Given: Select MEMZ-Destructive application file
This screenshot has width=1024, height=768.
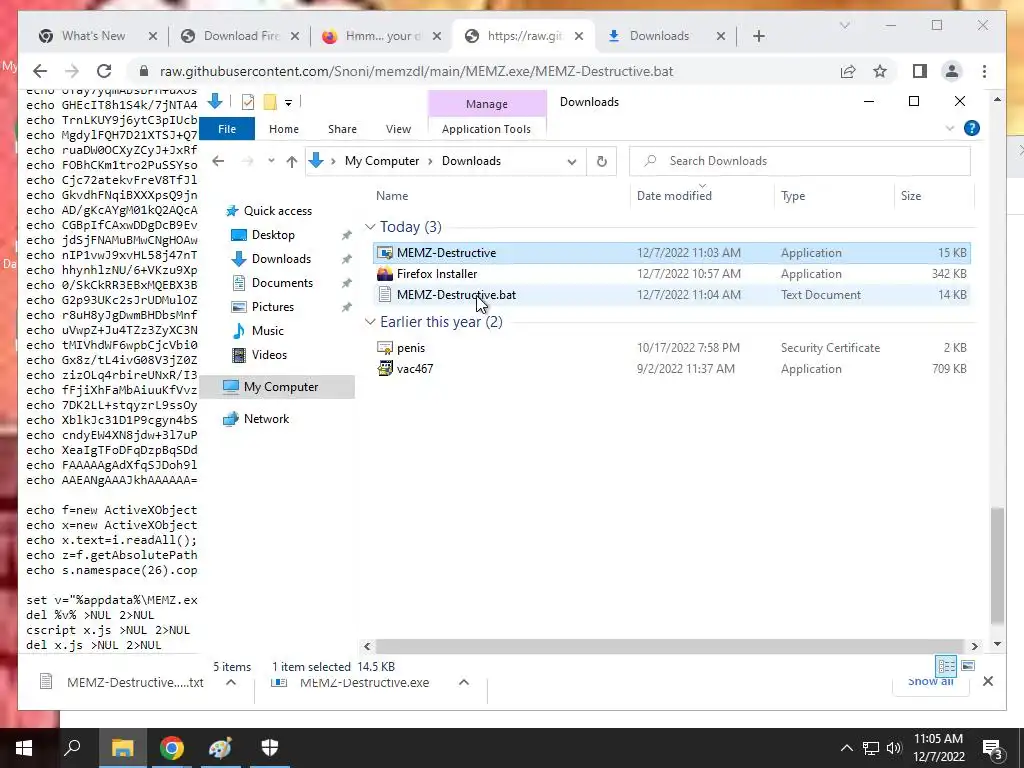Looking at the screenshot, I should click(671, 253).
